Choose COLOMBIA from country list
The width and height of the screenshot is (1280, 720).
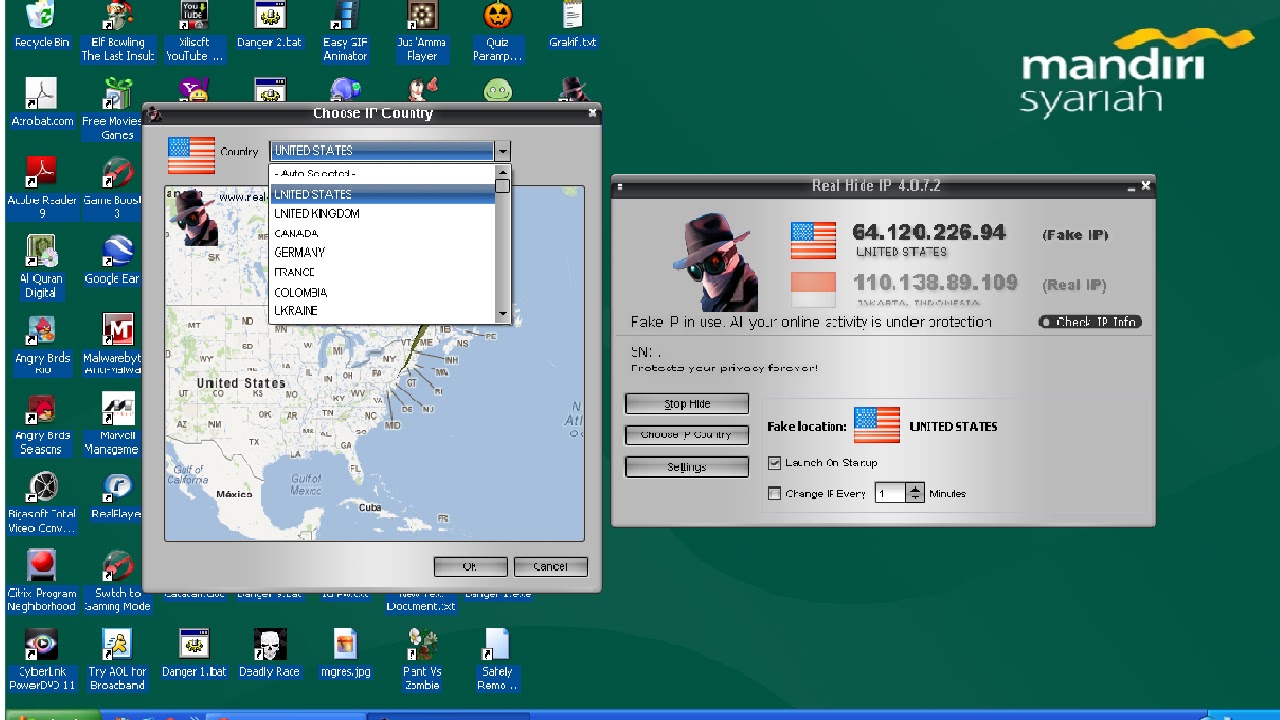tap(382, 292)
